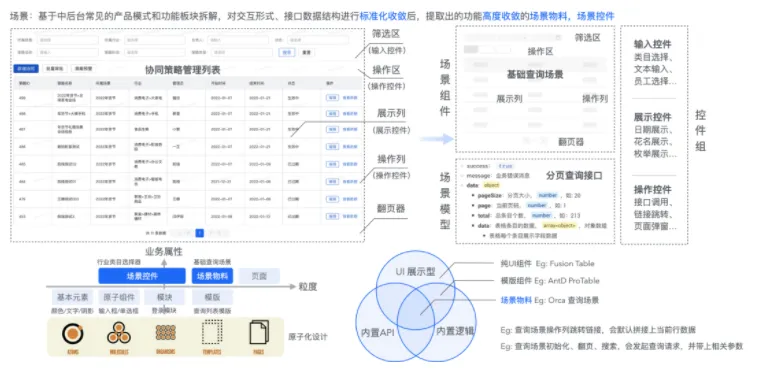Click the Organisms grid of dots icon

tap(166, 332)
